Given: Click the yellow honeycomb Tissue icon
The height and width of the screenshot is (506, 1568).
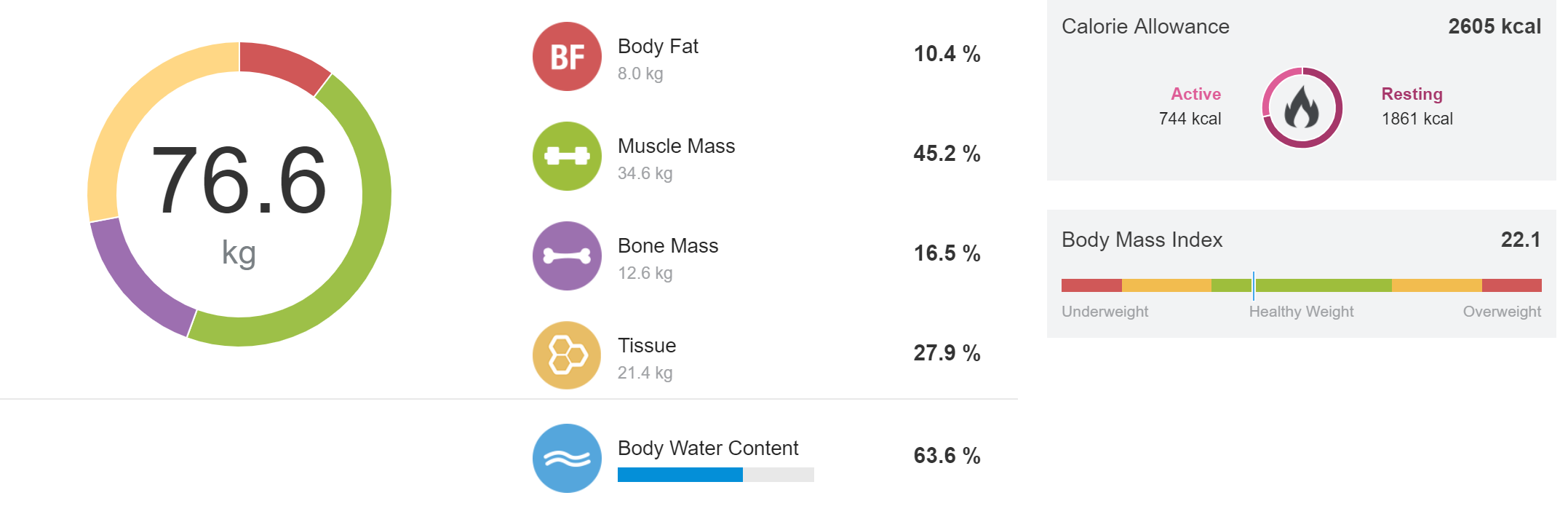Looking at the screenshot, I should coord(567,356).
